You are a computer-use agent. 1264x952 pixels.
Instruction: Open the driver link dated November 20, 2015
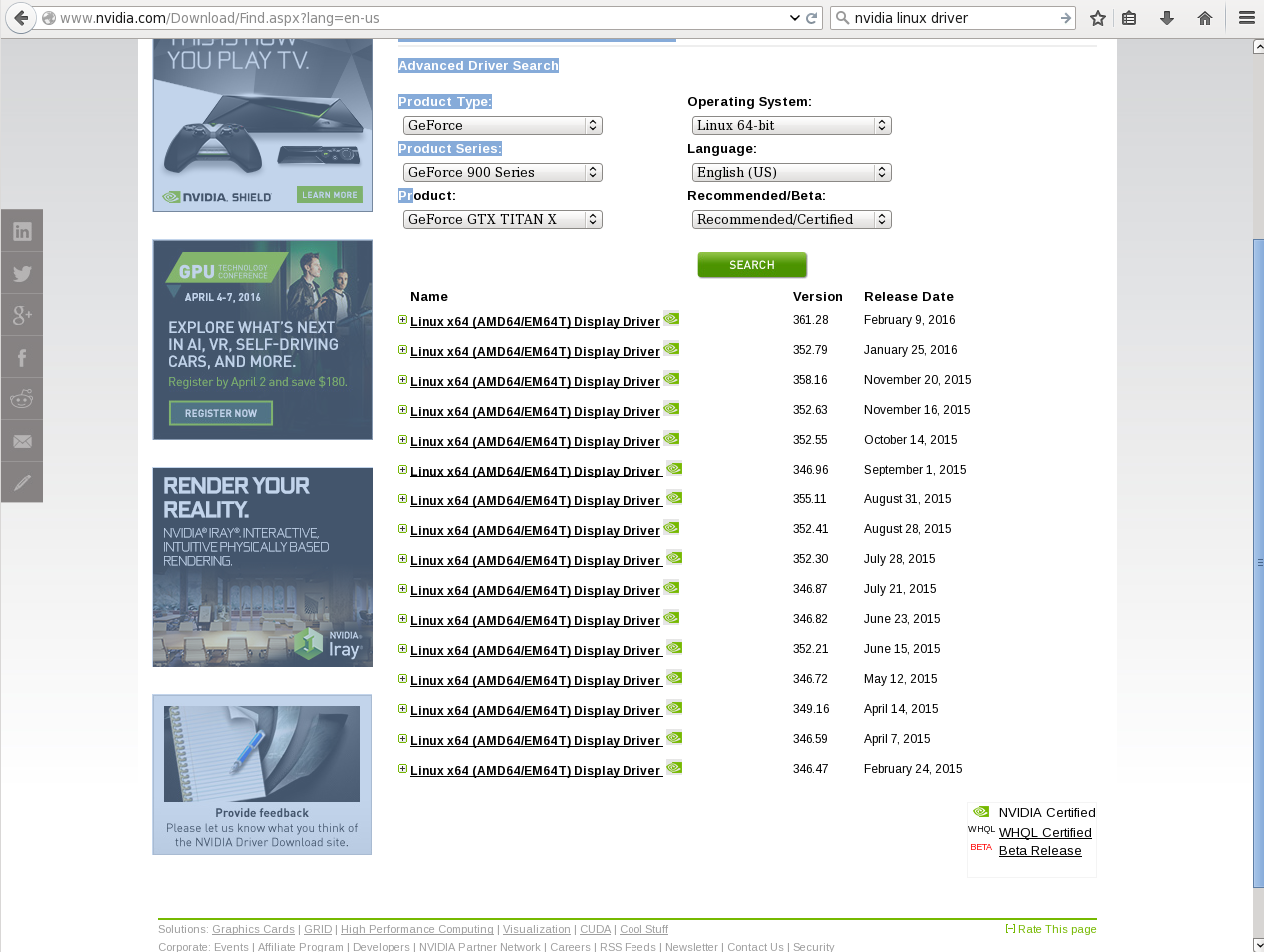[535, 382]
